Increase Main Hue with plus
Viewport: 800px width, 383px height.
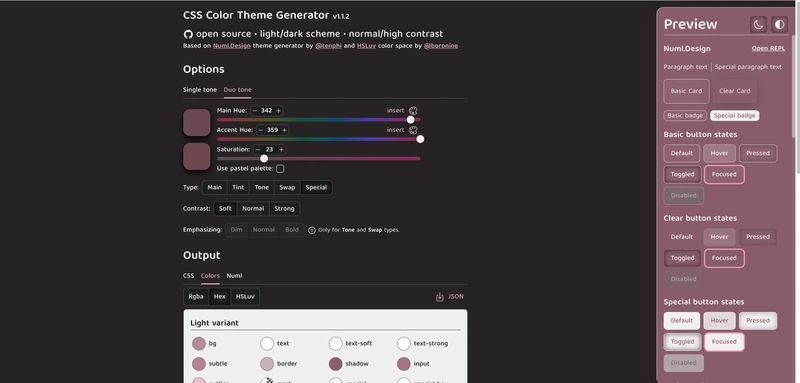(x=278, y=111)
